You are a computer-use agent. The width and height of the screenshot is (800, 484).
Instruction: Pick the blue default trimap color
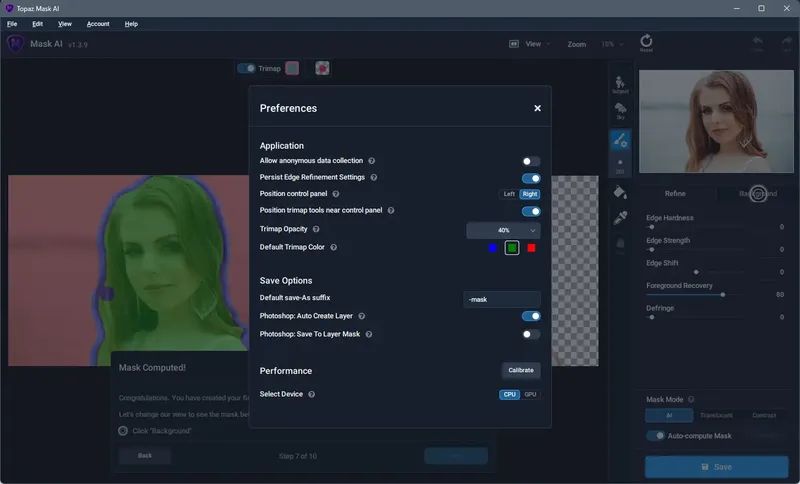pyautogui.click(x=492, y=248)
